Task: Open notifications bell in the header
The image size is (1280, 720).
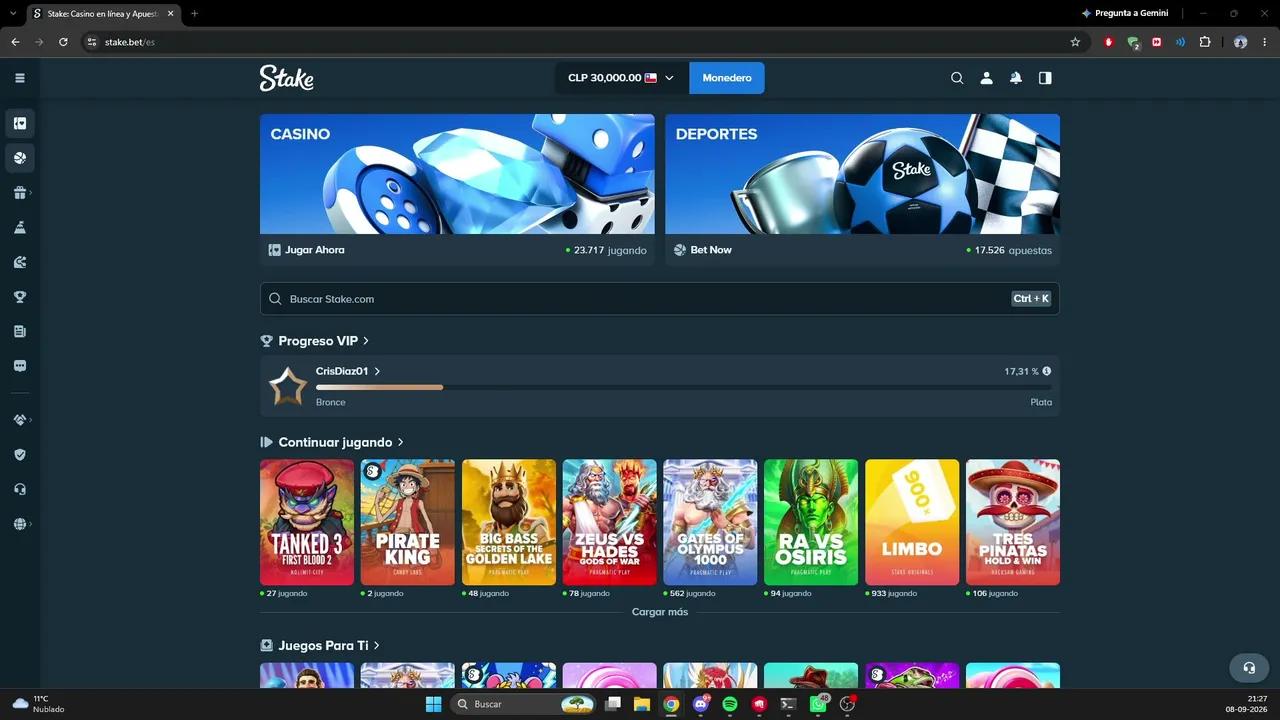Action: point(1016,78)
